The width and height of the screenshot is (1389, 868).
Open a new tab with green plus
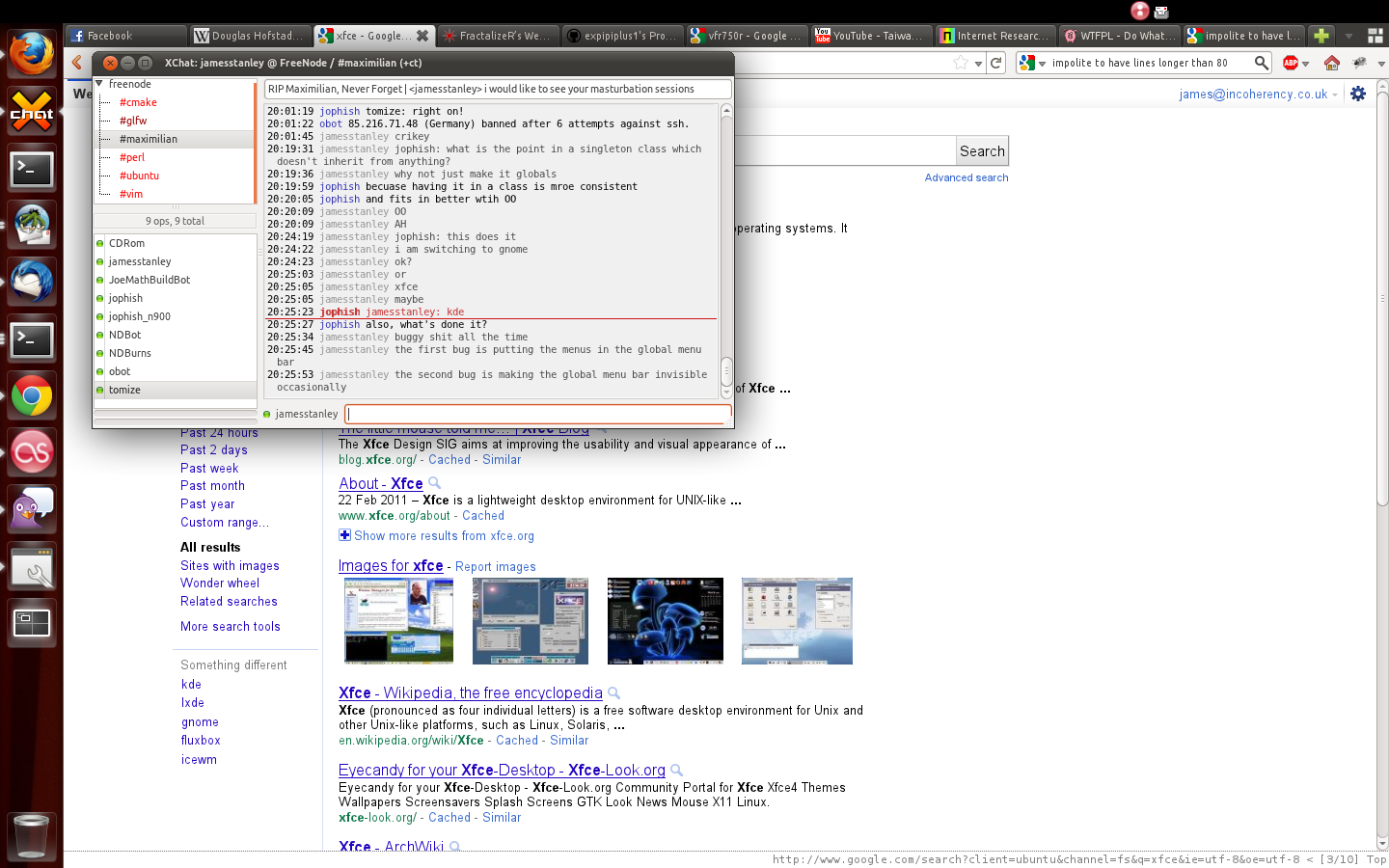(x=1321, y=36)
